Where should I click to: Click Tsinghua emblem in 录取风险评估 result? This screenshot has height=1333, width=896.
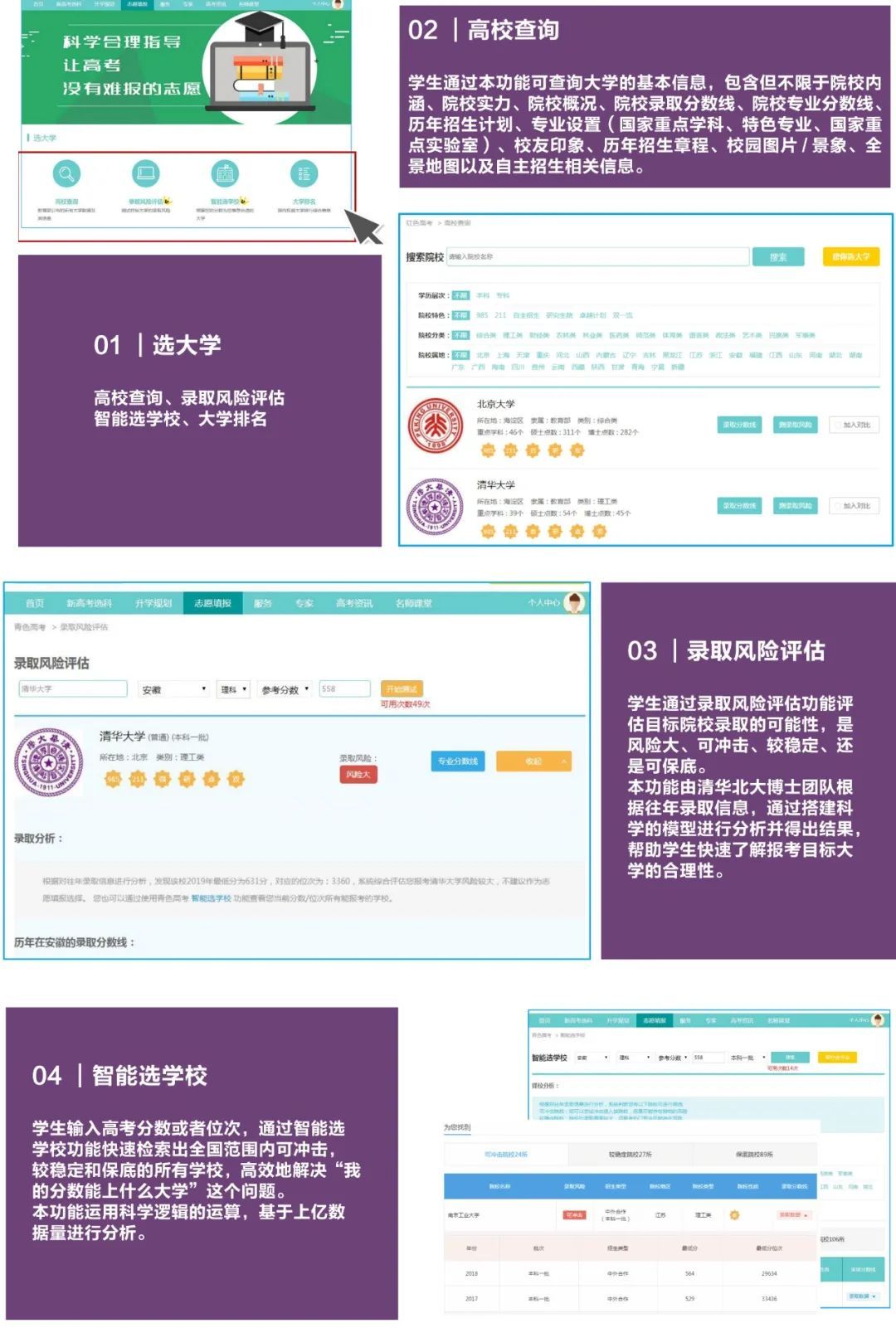tap(49, 761)
